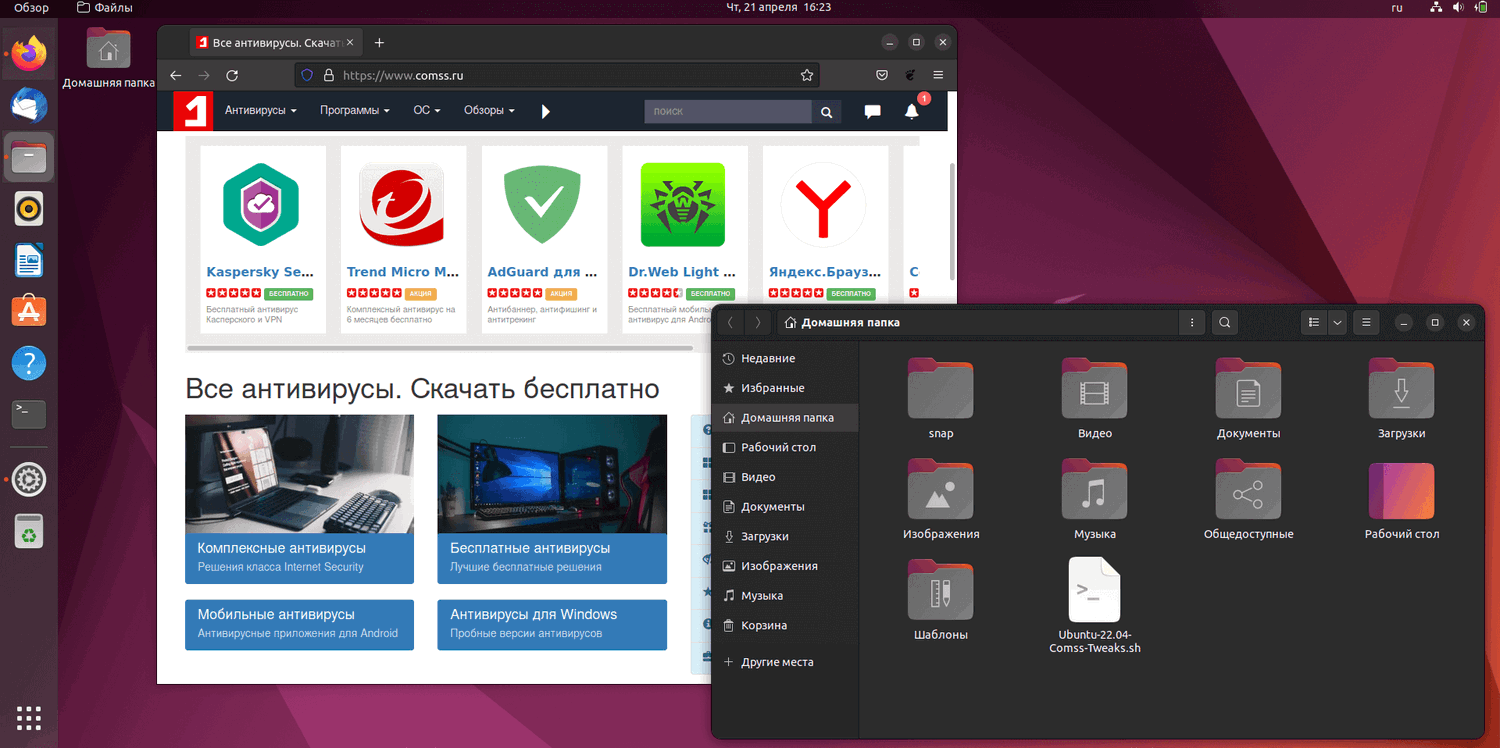Open system Settings gear in the dock

[29, 481]
